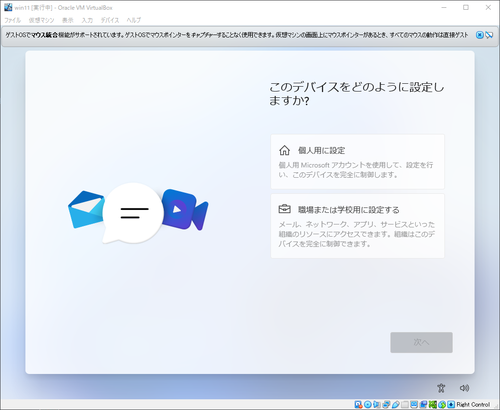Image resolution: width=500 pixels, height=410 pixels.
Task: Dismiss the mouse integration notification bar
Action: tap(480, 35)
